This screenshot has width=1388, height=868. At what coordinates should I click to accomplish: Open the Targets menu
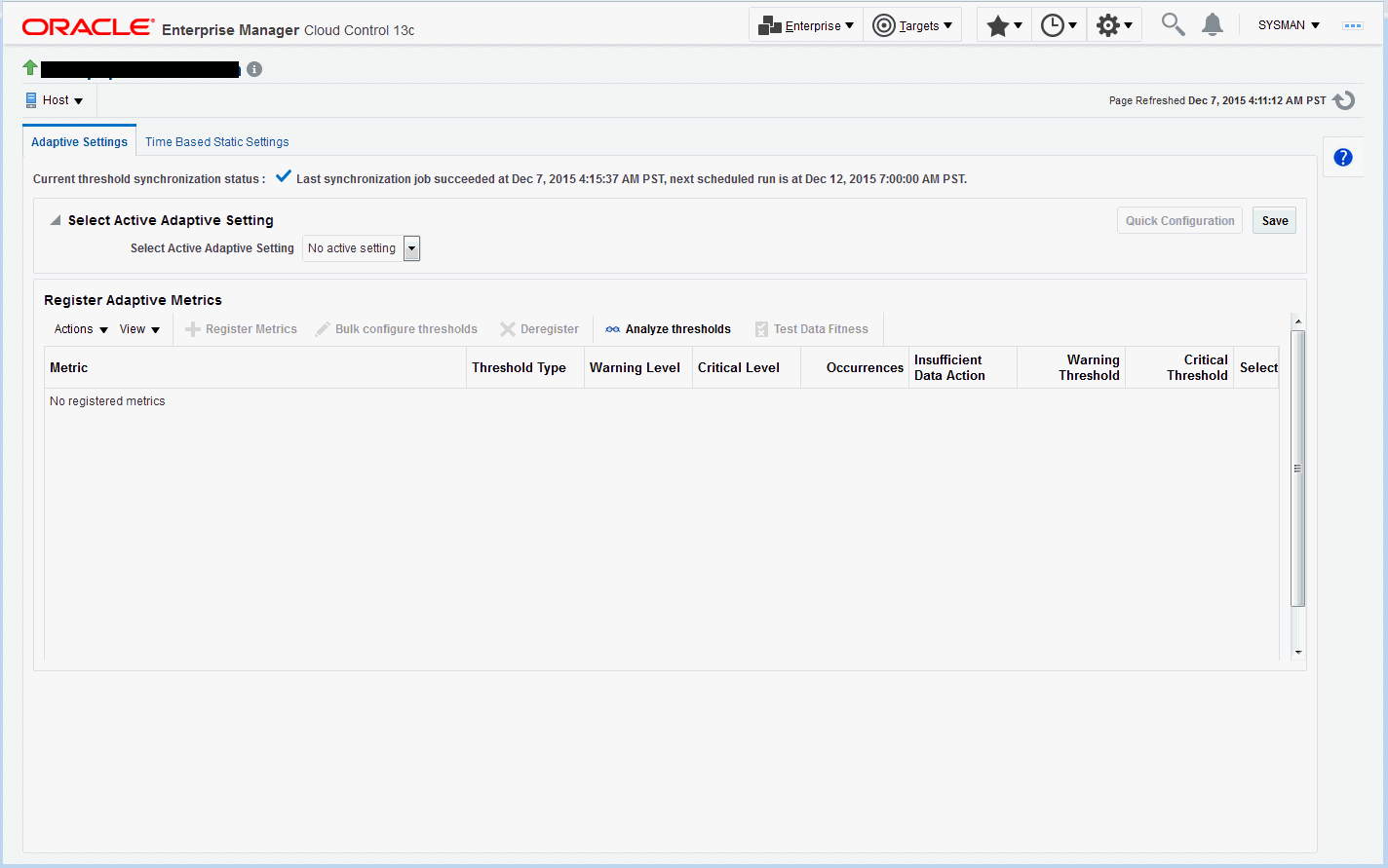pyautogui.click(x=912, y=25)
